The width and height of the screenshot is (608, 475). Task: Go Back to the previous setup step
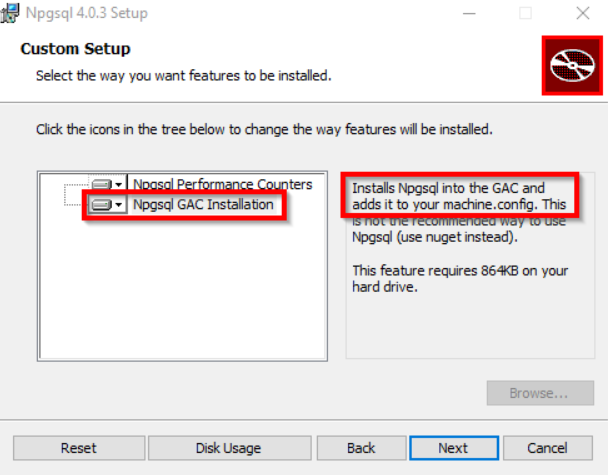[361, 448]
